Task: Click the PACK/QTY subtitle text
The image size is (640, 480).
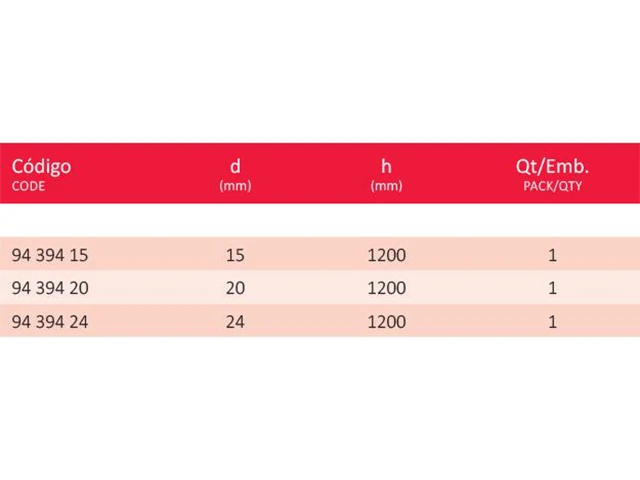Action: tap(553, 186)
